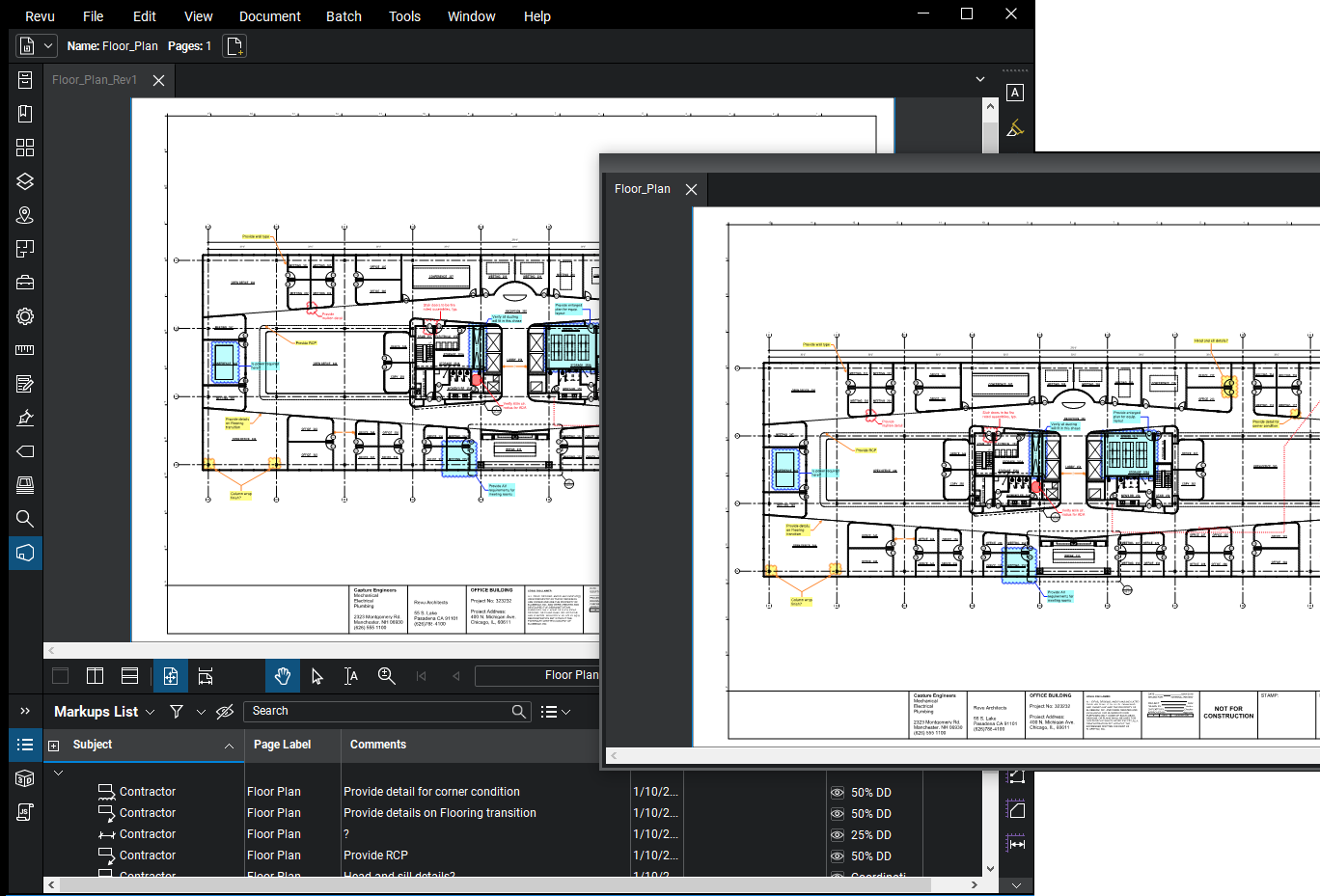Open the Batch menu

click(x=344, y=16)
